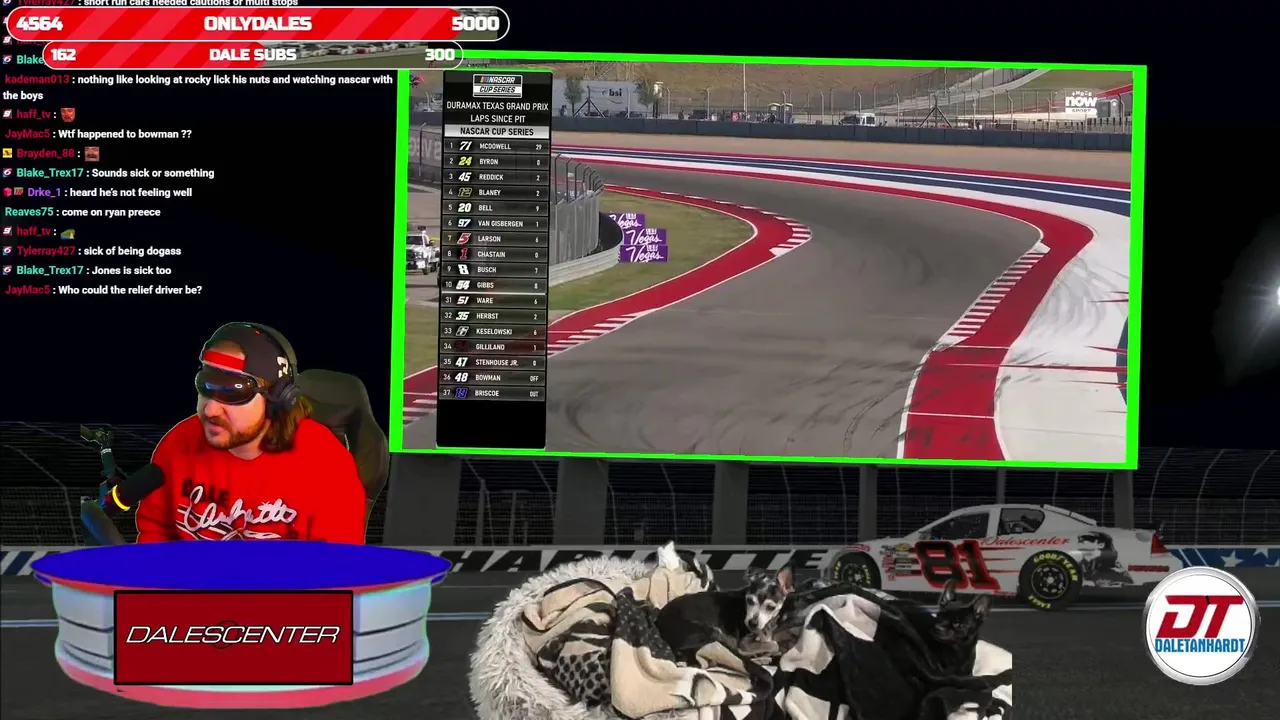Click the ONLYDALES goal progress bar
The width and height of the screenshot is (1280, 720).
pos(256,24)
